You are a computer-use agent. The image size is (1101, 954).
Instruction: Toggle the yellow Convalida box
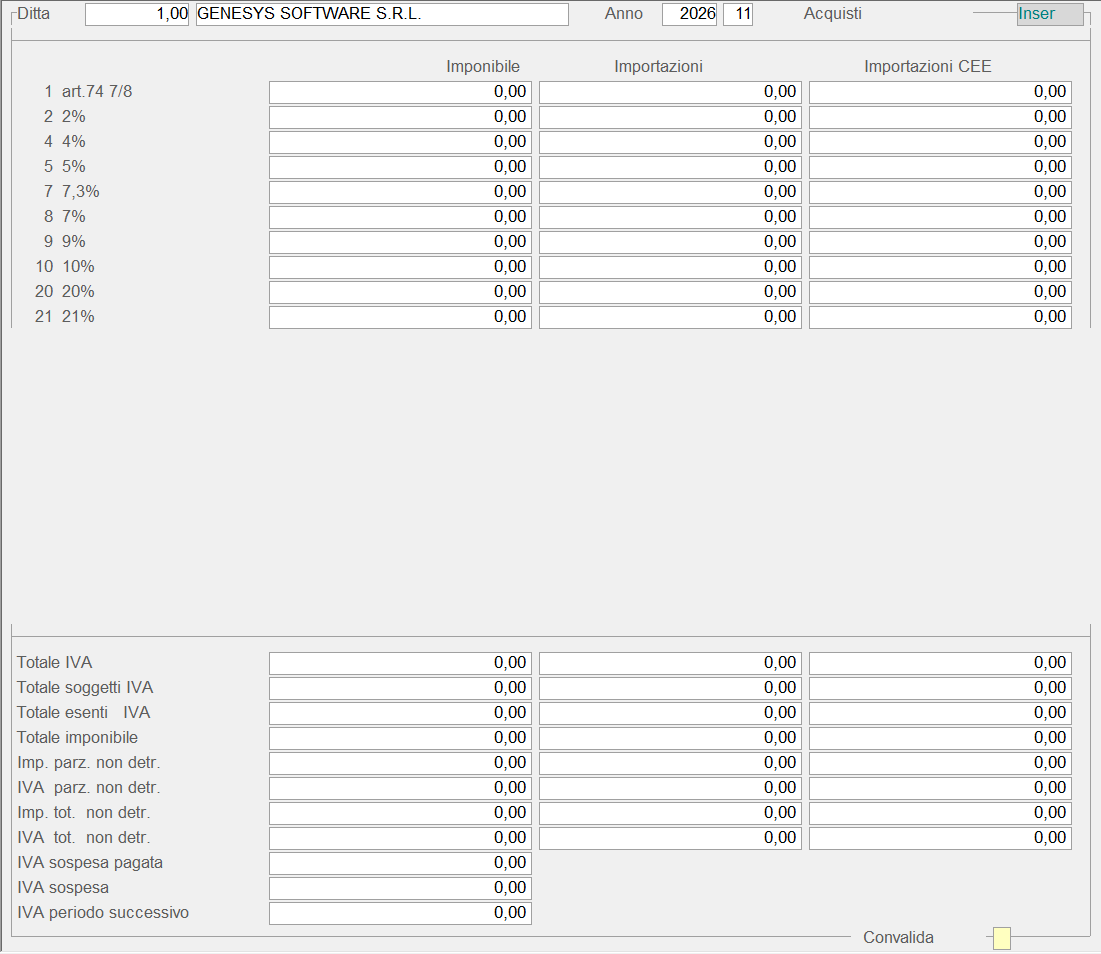point(1001,938)
